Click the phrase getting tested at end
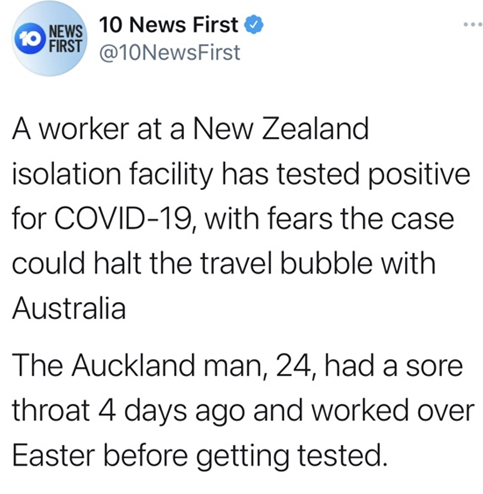Image resolution: width=483 pixels, height=494 pixels. (292, 456)
